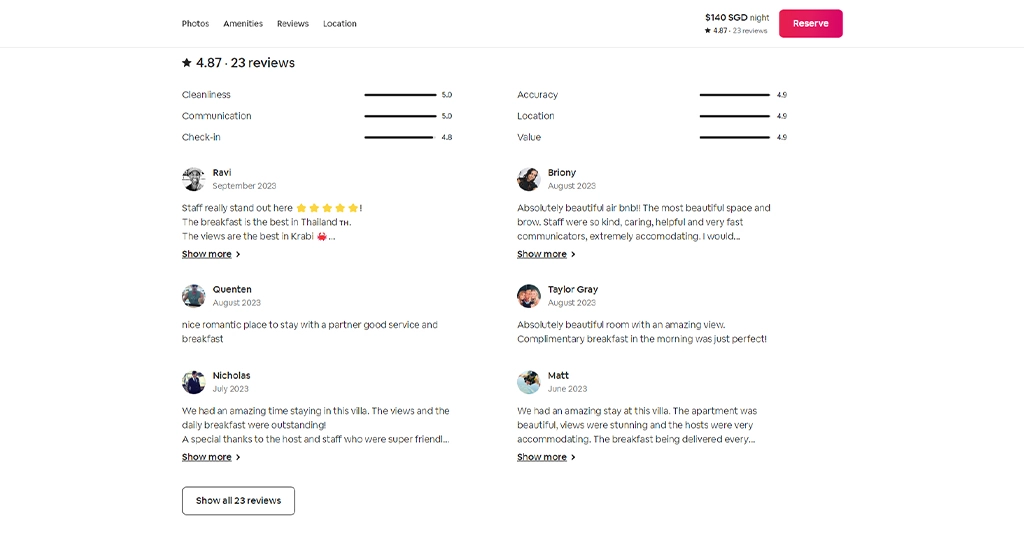Screen dimensions: 1024x538
Task: Click the June 2023 date under Matt
Action: tap(568, 389)
